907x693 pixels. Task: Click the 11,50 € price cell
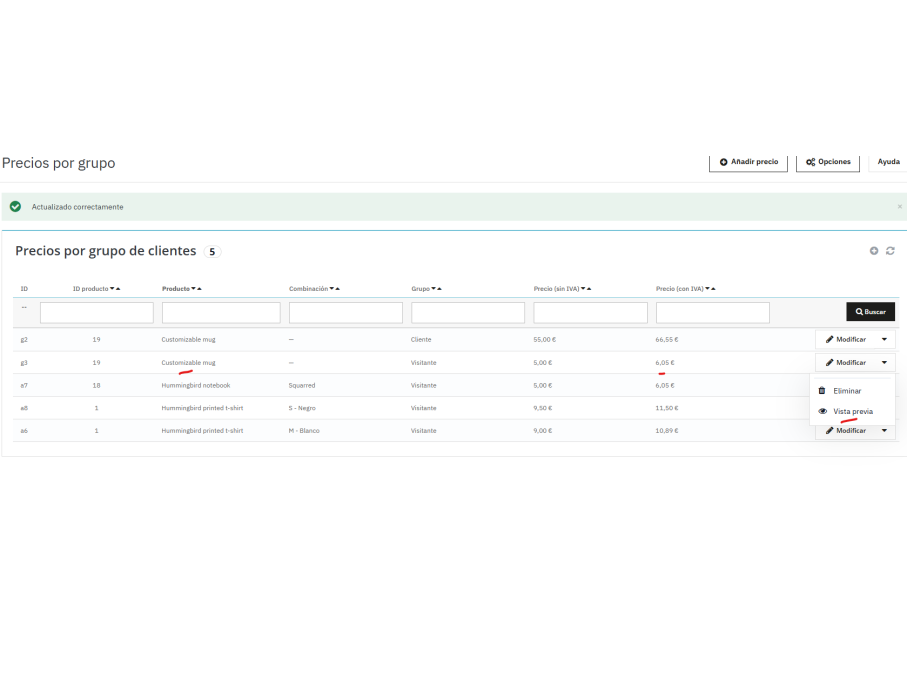pos(667,408)
